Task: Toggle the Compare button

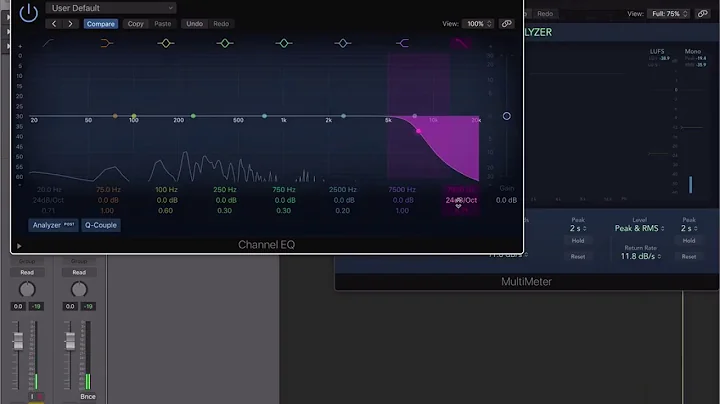Action: pos(101,24)
